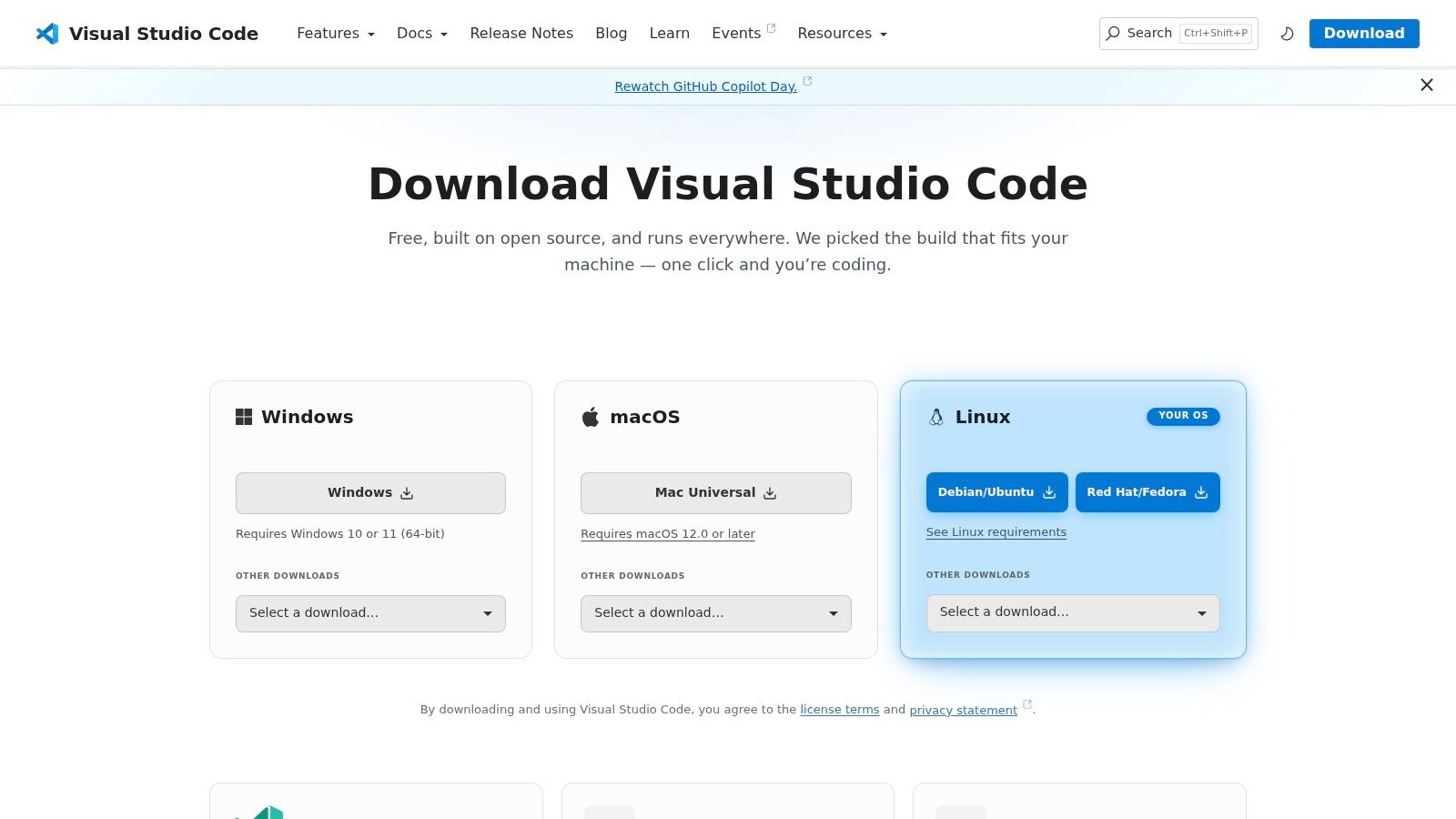Click the Linux penguin icon
This screenshot has width=1456, height=819.
coord(936,417)
